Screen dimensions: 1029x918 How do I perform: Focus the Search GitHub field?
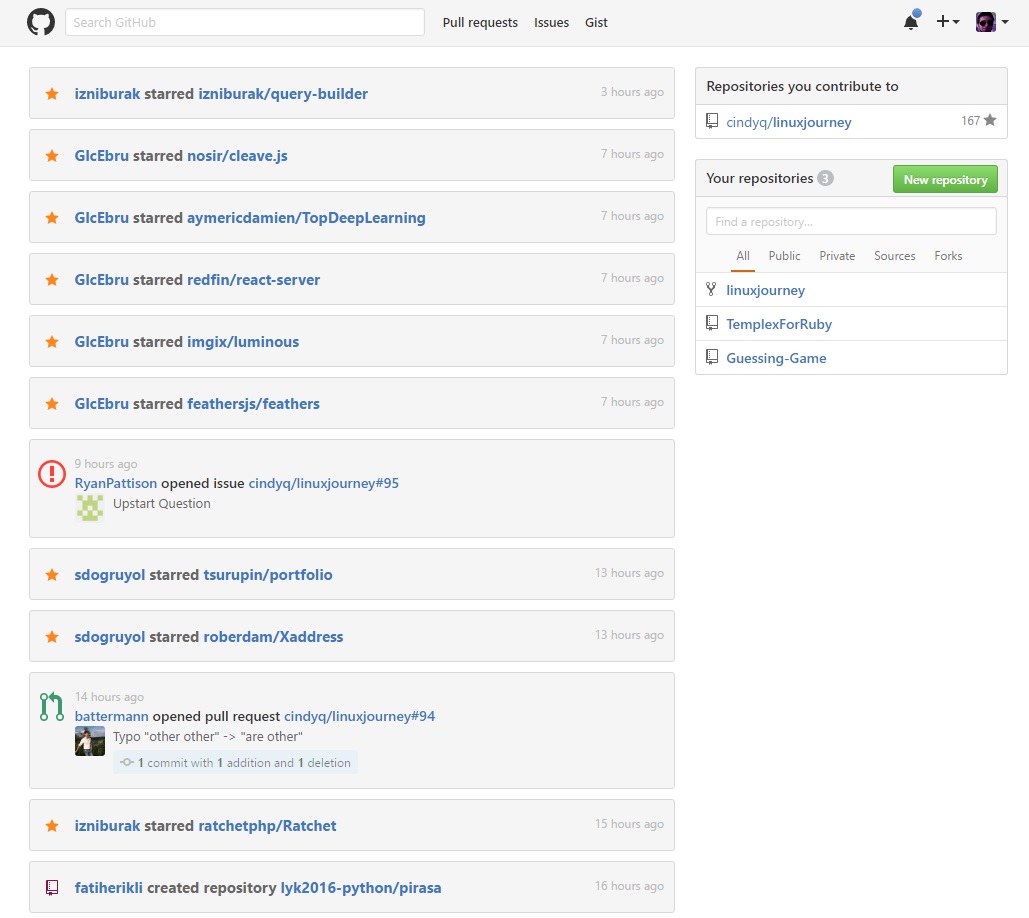245,22
